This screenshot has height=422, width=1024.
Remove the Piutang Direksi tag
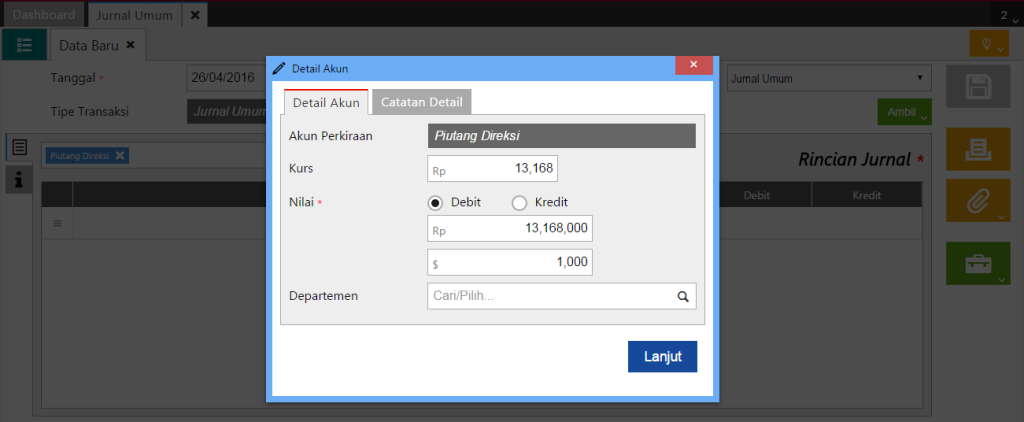click(x=120, y=156)
